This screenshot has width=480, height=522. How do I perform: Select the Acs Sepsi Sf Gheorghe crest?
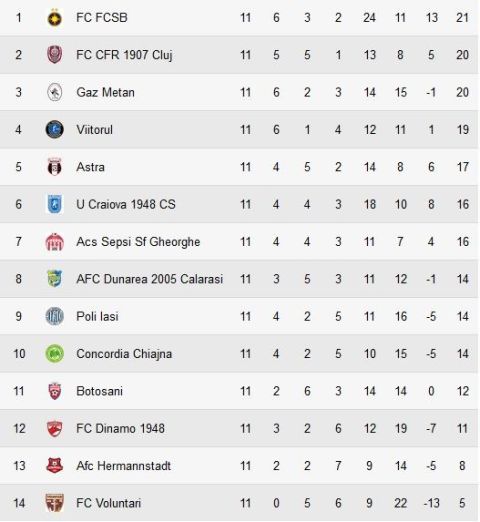click(54, 242)
